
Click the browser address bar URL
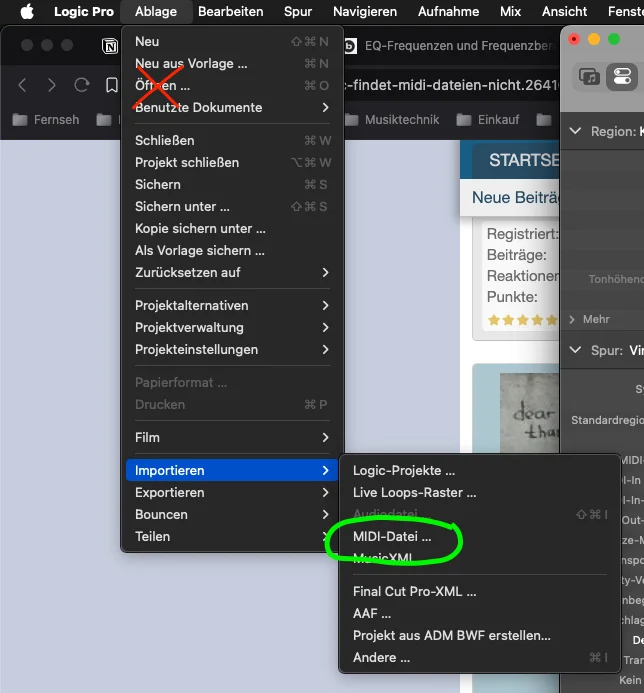coord(451,85)
